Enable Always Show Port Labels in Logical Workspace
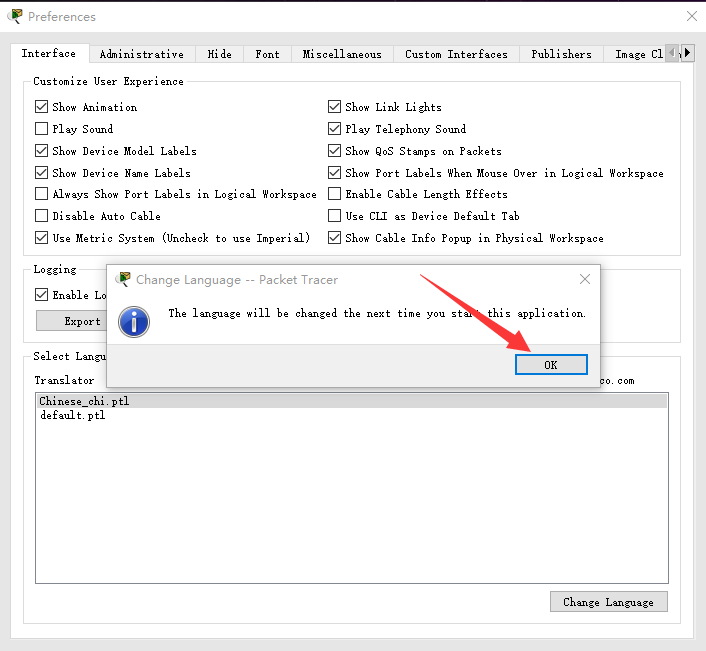The width and height of the screenshot is (706, 651). coord(41,194)
